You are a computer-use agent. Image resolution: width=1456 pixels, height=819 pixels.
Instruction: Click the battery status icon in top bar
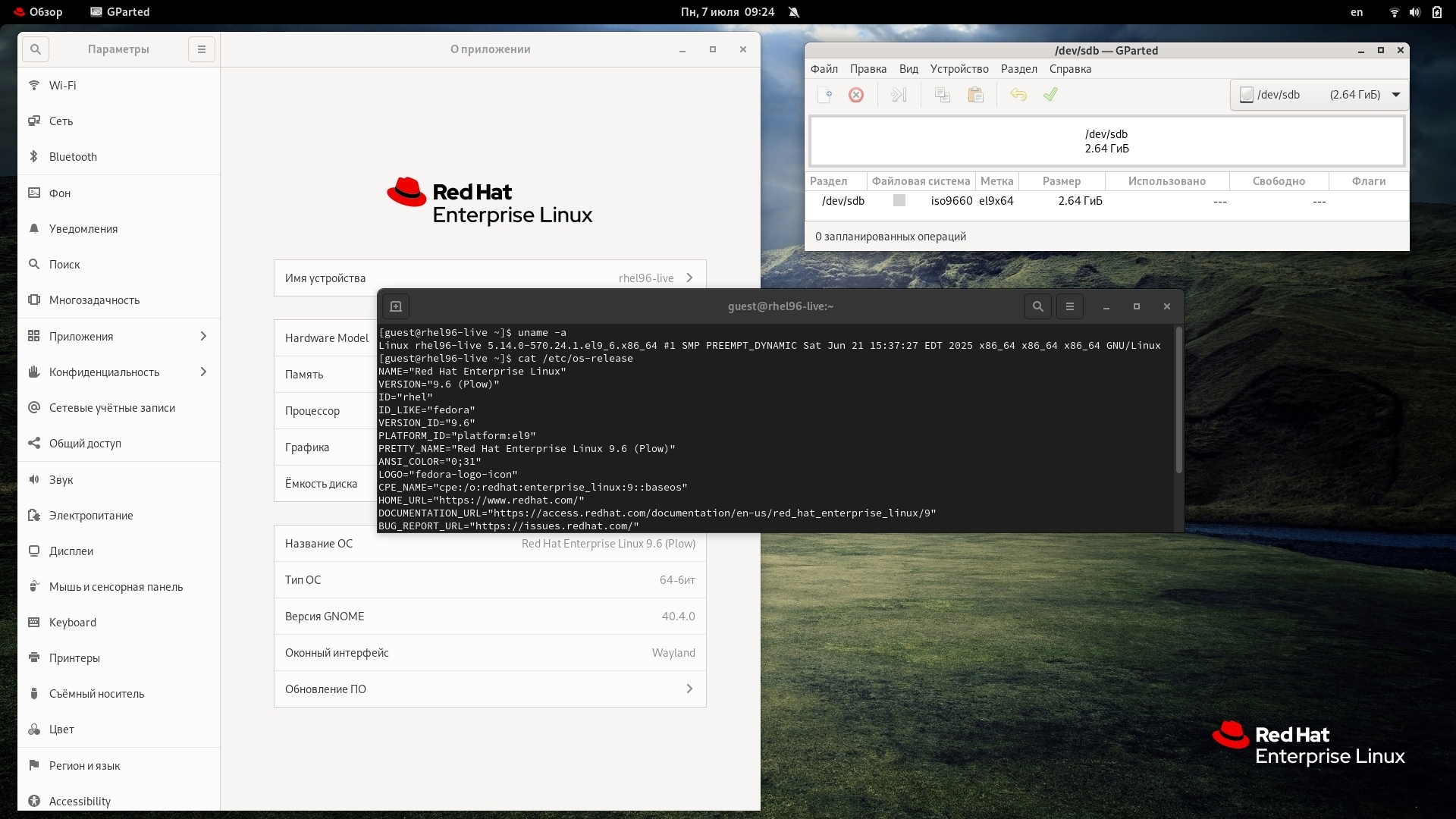point(1437,12)
